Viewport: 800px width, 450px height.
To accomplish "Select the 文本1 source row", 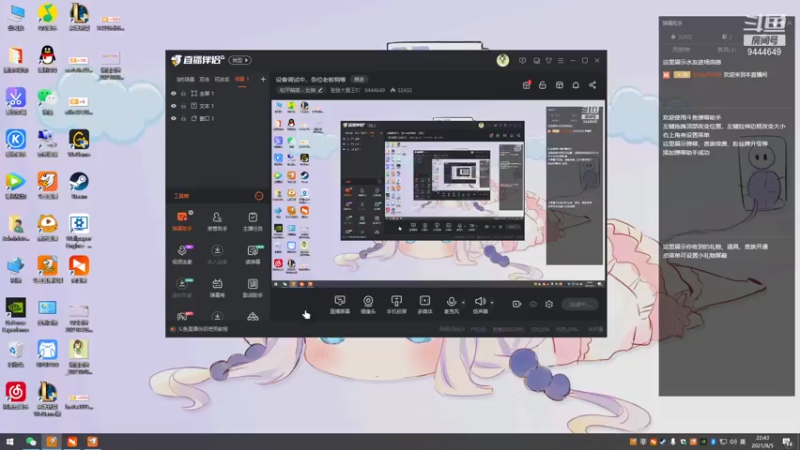I will [217, 106].
